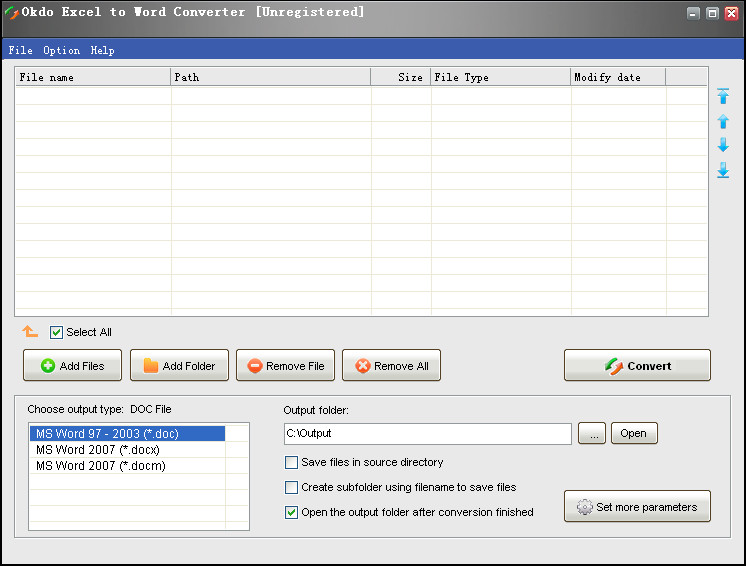
Task: Enable Save files in source directory
Action: click(291, 462)
